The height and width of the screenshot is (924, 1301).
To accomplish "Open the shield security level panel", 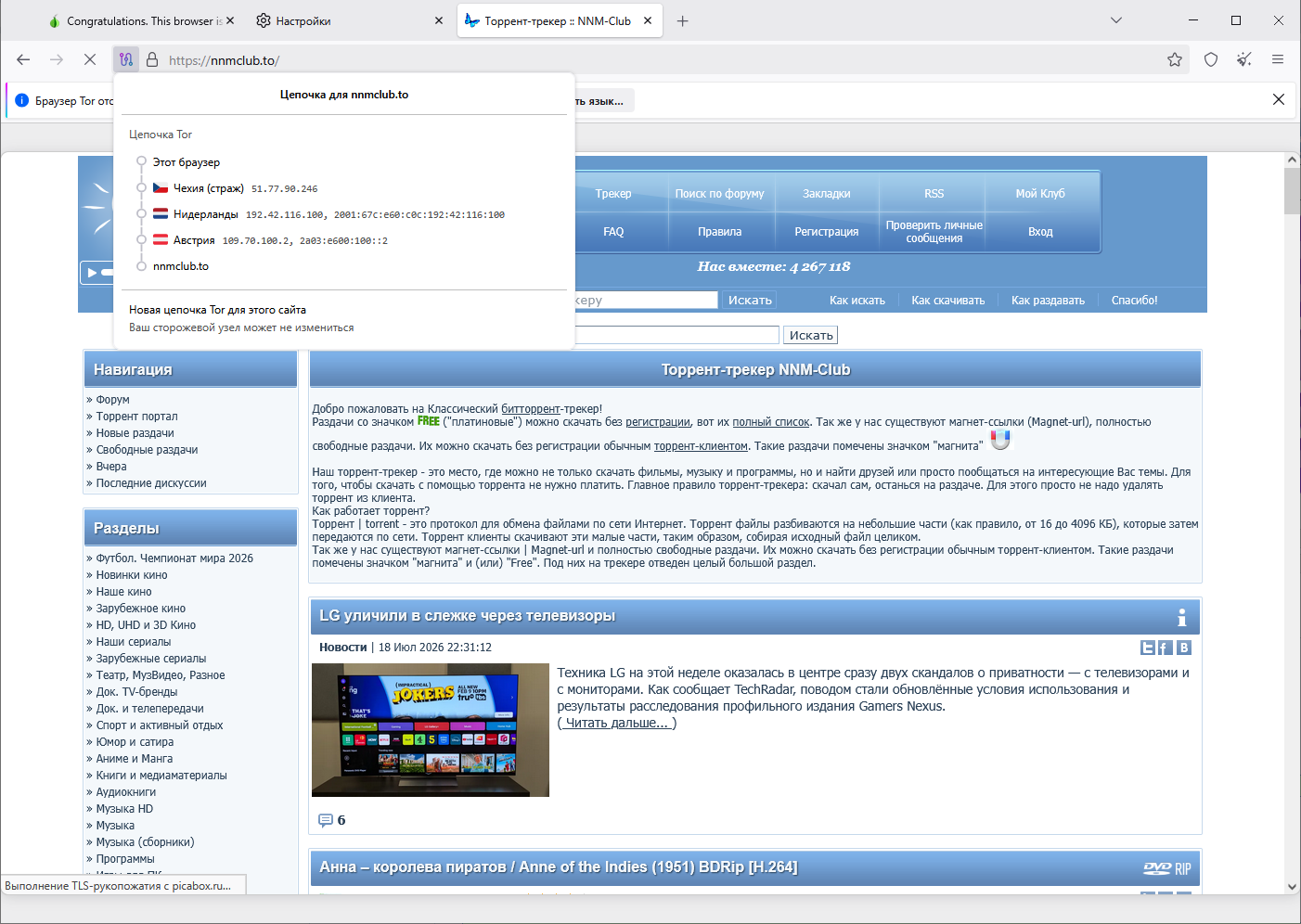I will click(x=1211, y=59).
